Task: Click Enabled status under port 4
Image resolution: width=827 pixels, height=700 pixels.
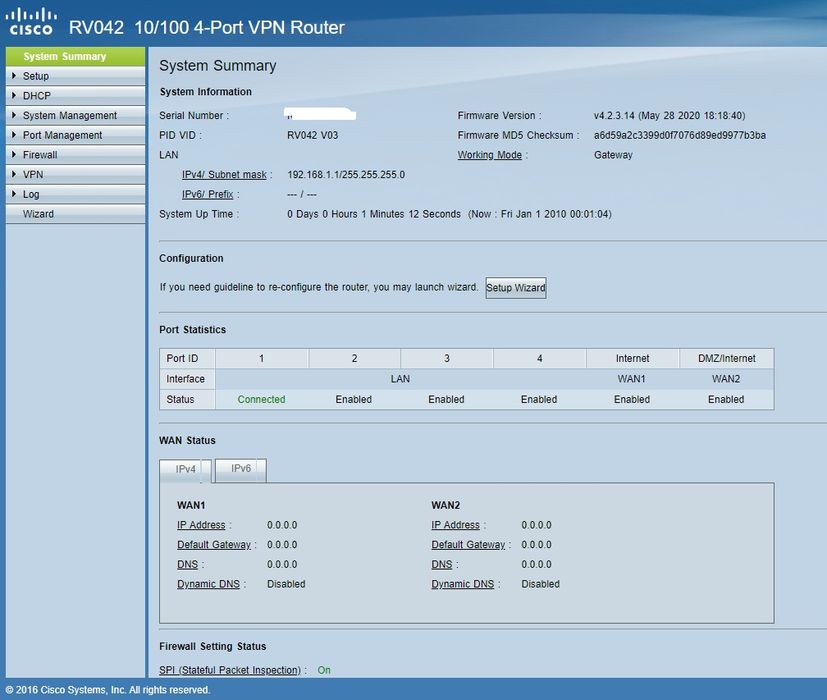Action: (539, 399)
